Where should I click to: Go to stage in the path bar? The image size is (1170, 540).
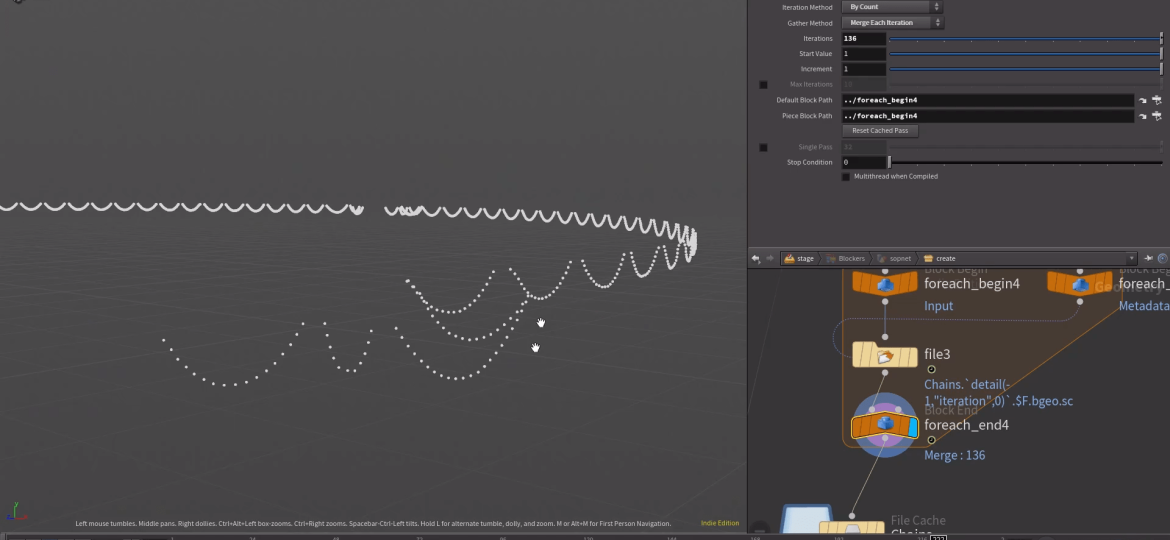799,258
